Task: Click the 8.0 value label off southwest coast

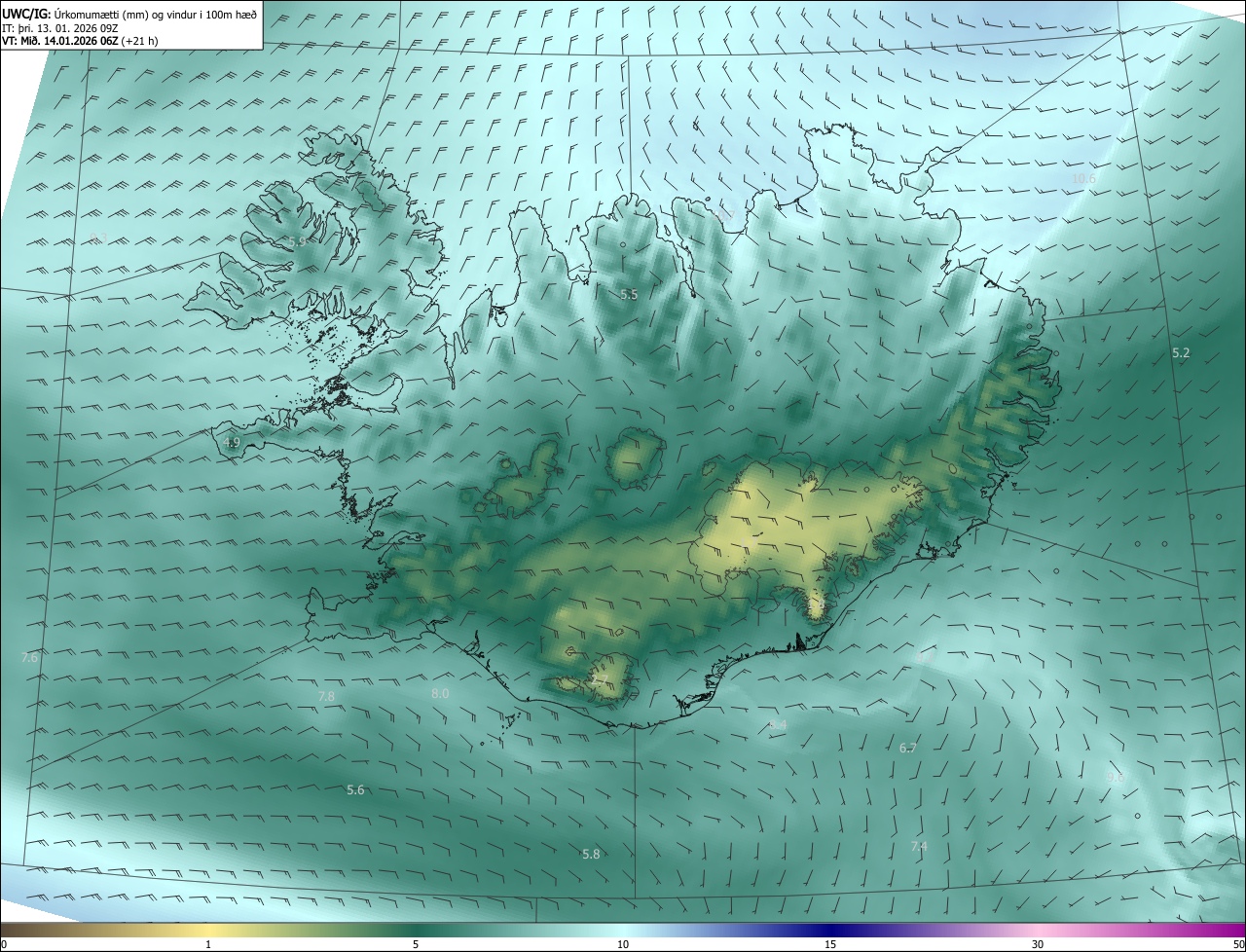Action: tap(440, 694)
